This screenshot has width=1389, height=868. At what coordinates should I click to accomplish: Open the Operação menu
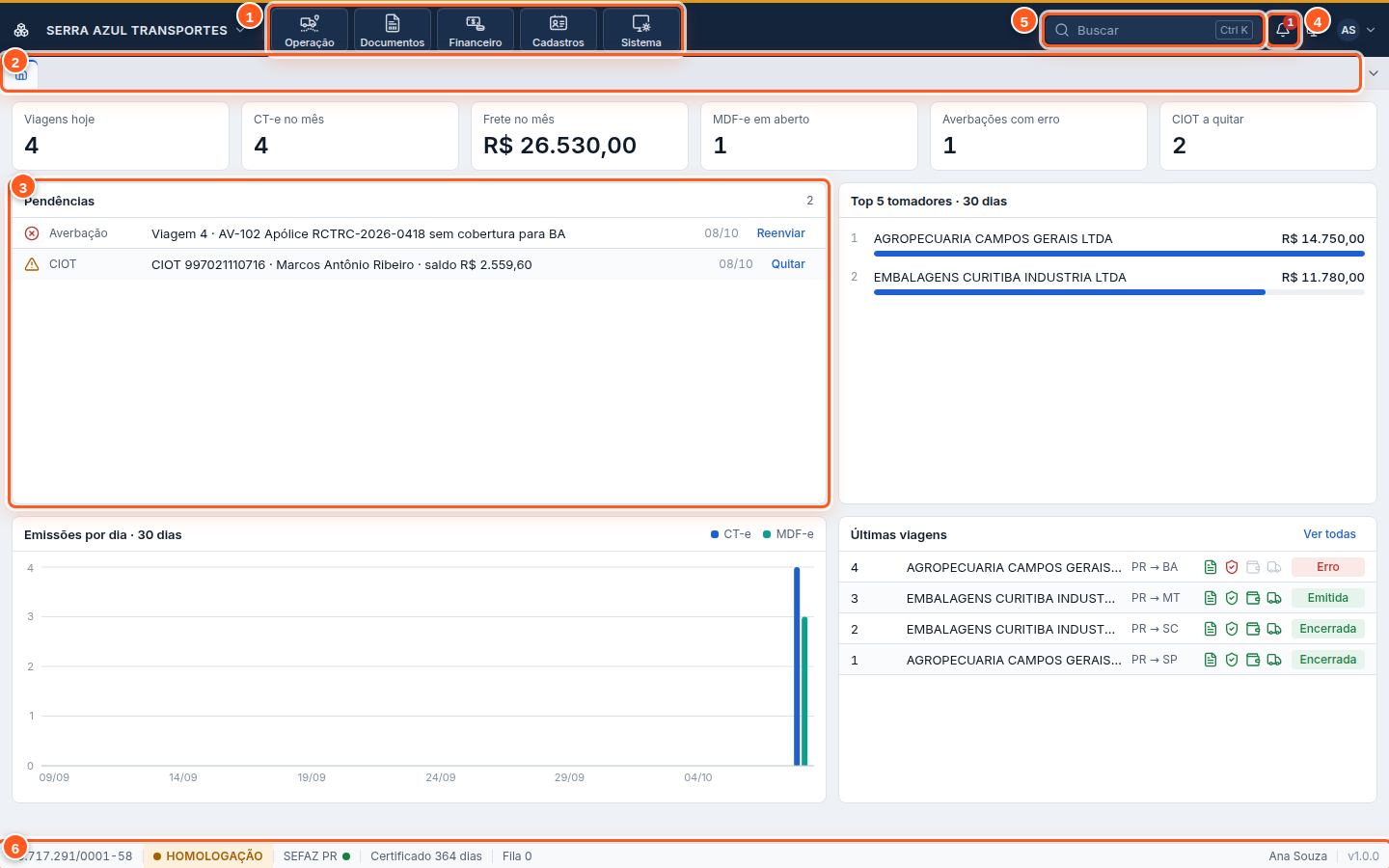point(310,30)
